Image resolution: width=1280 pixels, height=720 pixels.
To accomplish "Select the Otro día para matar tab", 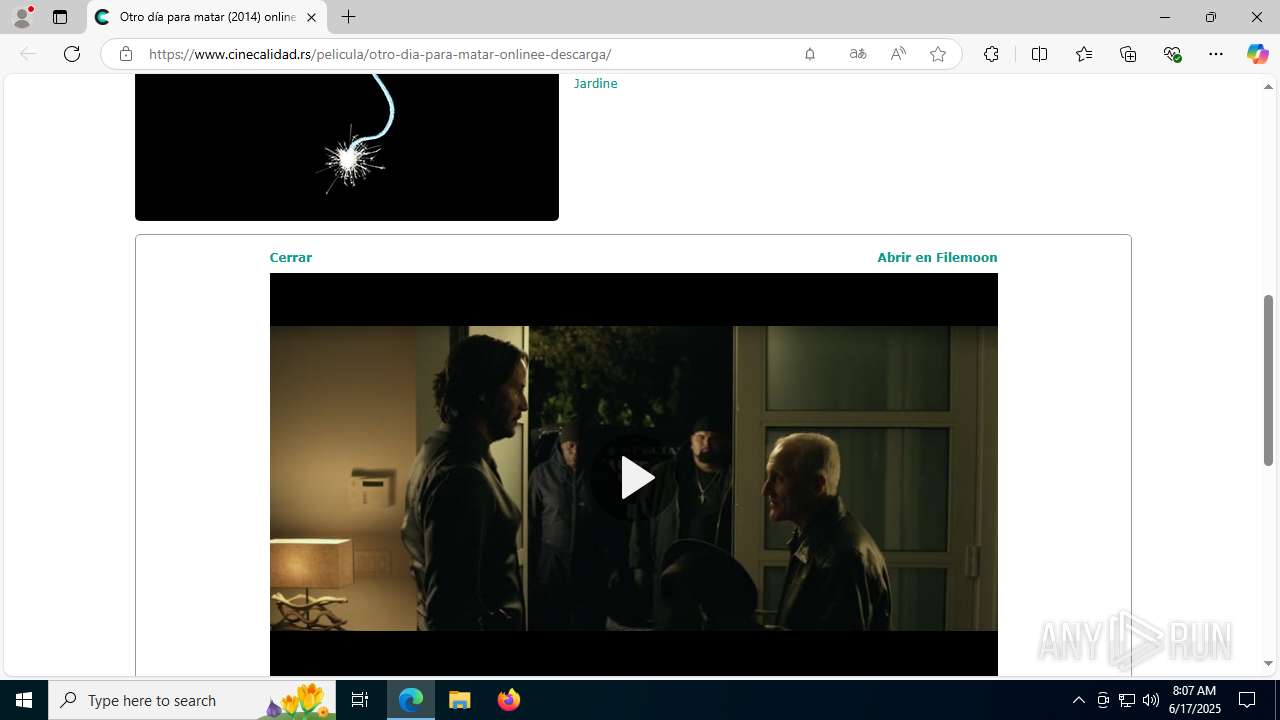I will (207, 17).
